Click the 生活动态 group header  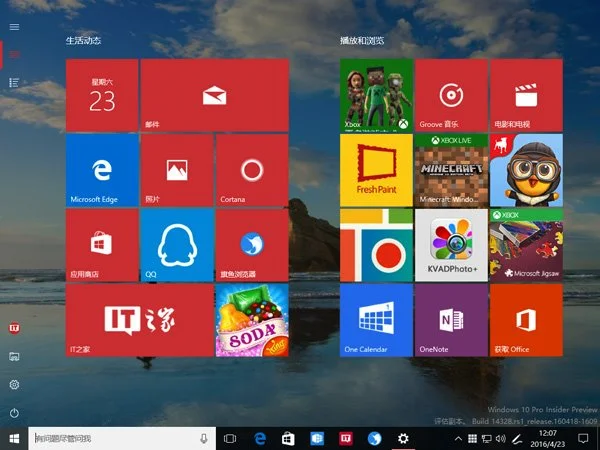(83, 41)
